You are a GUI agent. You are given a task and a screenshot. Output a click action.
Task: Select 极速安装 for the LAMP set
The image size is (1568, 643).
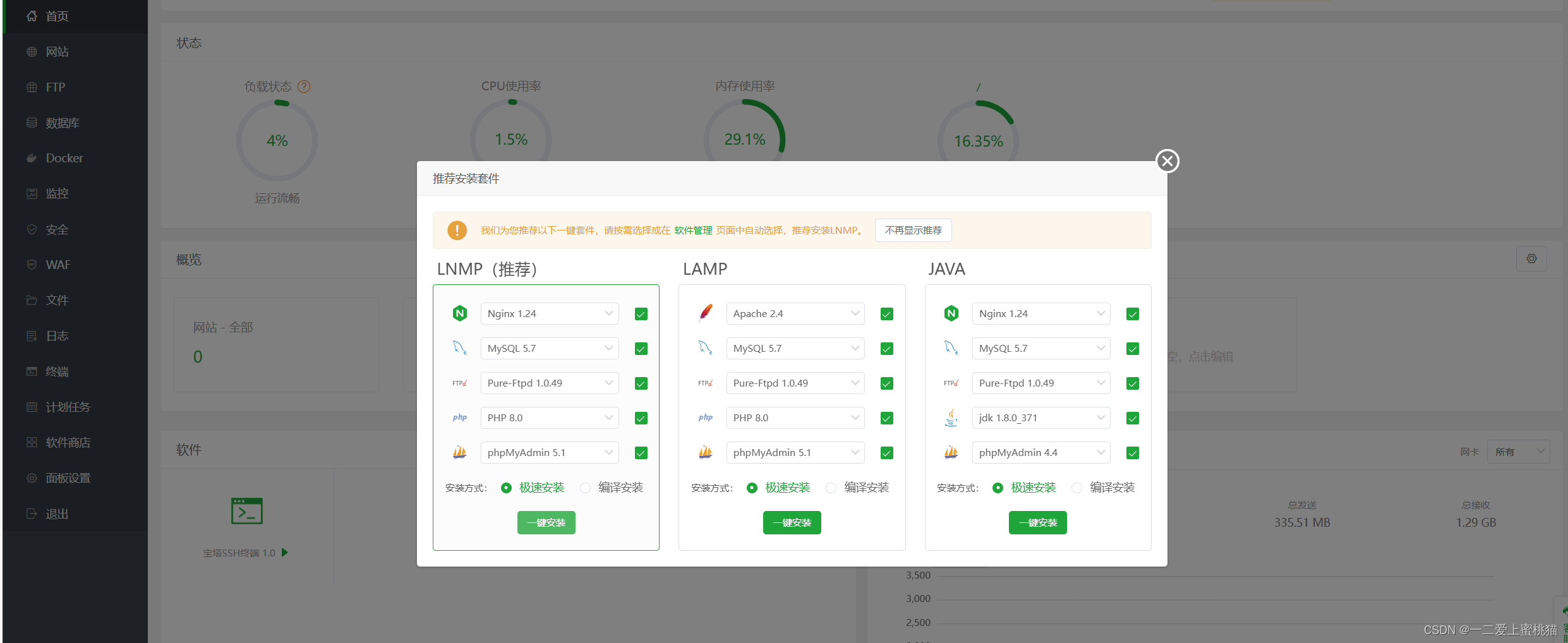(x=752, y=488)
